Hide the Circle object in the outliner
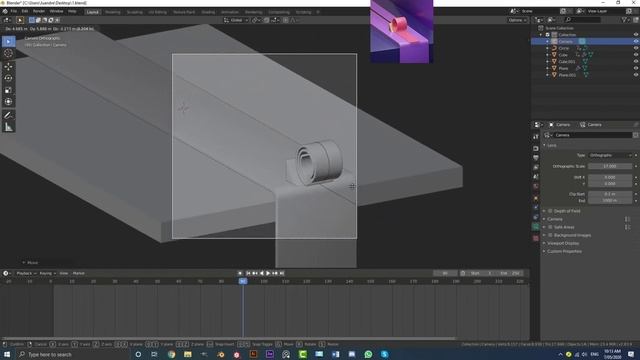This screenshot has width=640, height=360. 636,48
